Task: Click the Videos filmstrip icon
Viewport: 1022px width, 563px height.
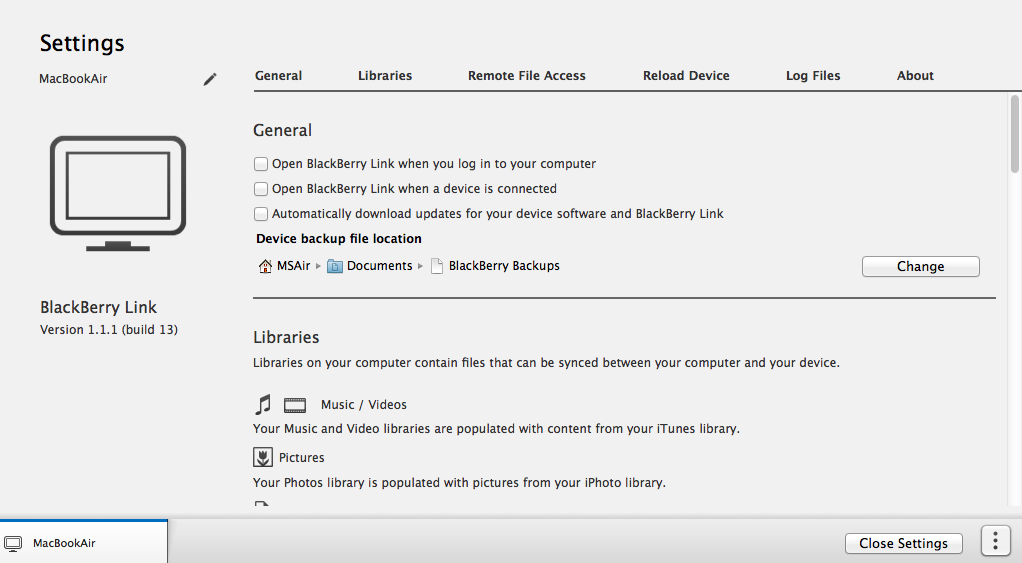Action: click(295, 405)
